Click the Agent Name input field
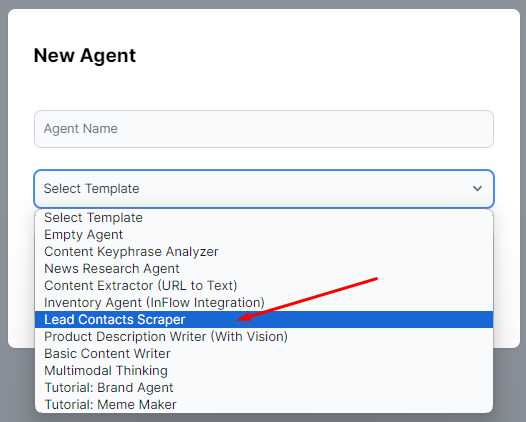Image resolution: width=526 pixels, height=422 pixels. pyautogui.click(x=264, y=129)
